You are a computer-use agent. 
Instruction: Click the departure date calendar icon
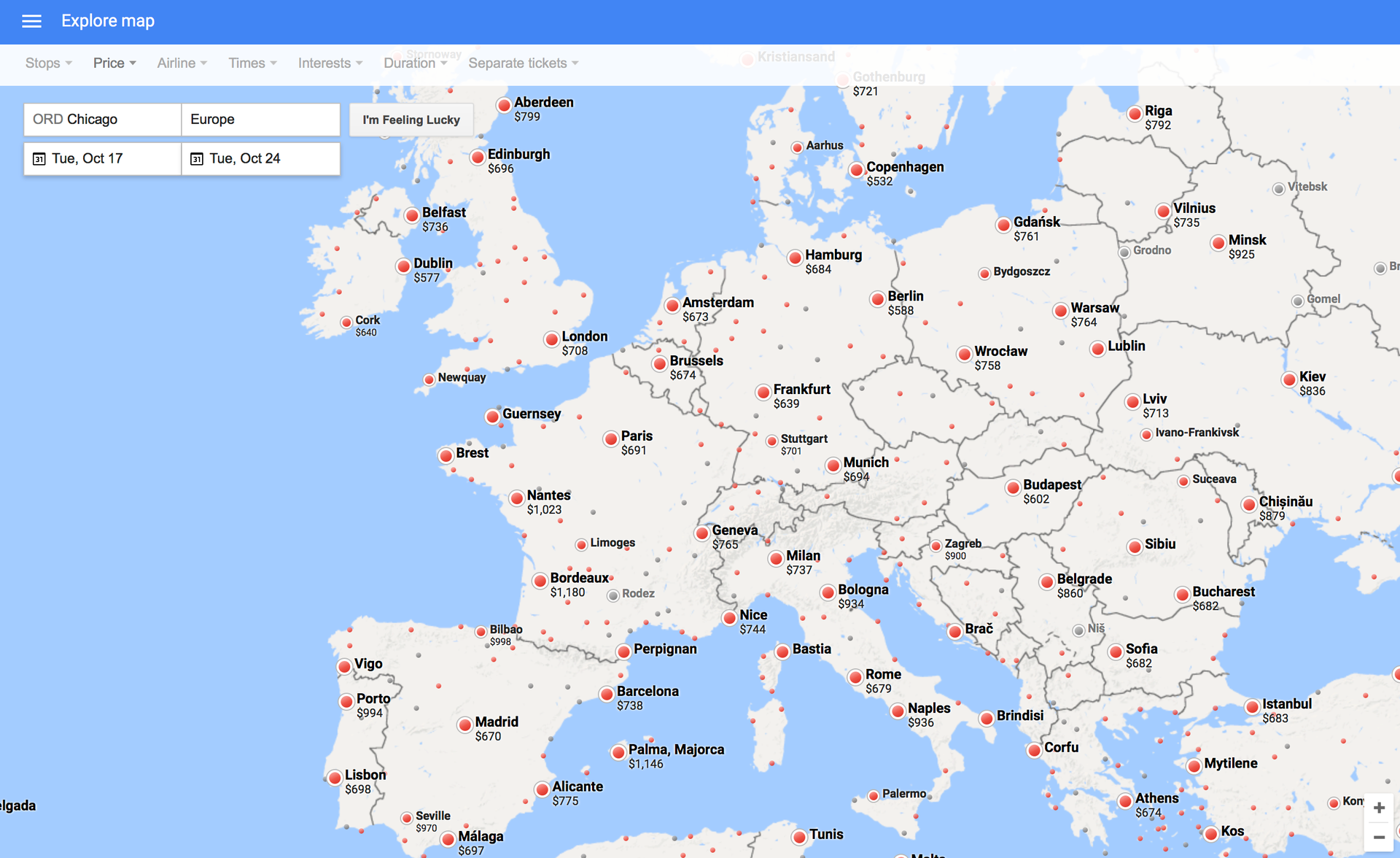pos(38,158)
